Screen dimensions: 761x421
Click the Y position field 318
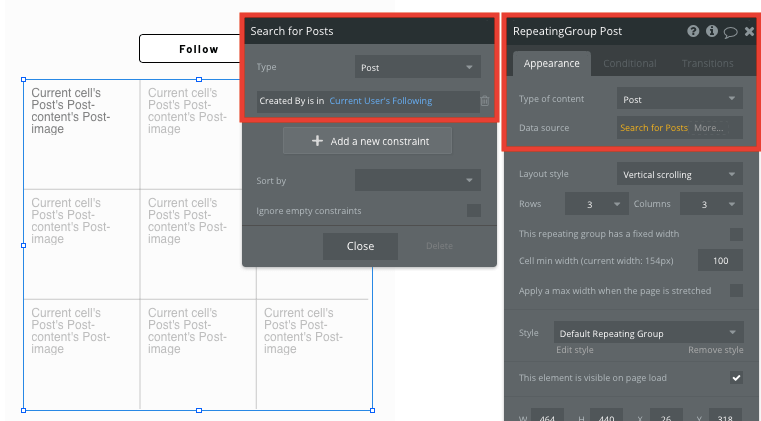tap(725, 417)
